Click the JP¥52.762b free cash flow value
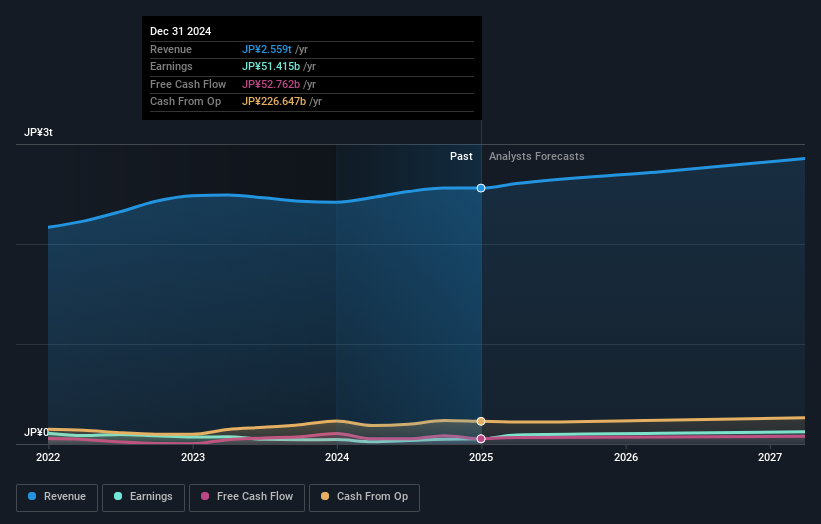The width and height of the screenshot is (821, 524). pyautogui.click(x=271, y=84)
